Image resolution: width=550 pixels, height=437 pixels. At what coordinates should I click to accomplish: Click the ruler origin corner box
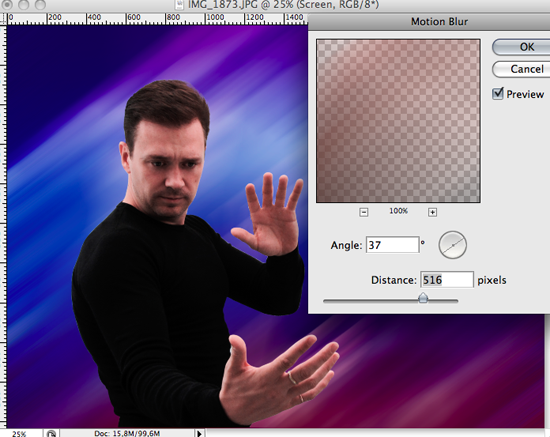[x=4, y=19]
